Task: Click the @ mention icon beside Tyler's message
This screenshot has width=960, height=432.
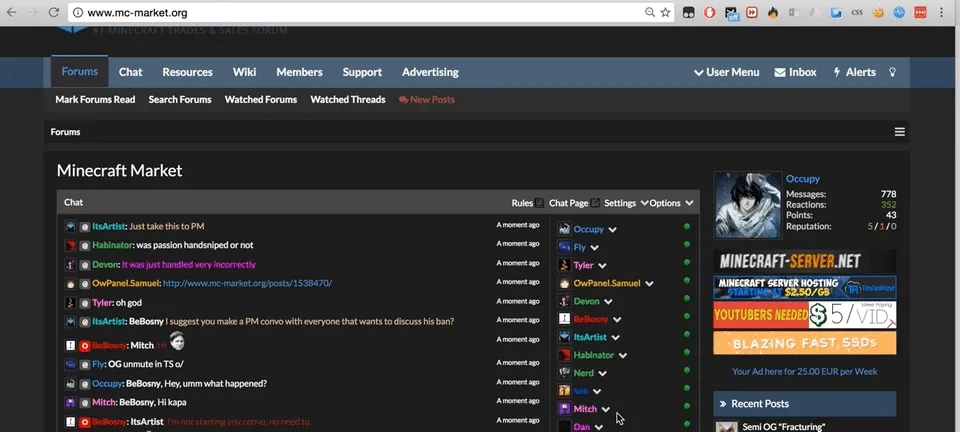Action: tap(85, 303)
